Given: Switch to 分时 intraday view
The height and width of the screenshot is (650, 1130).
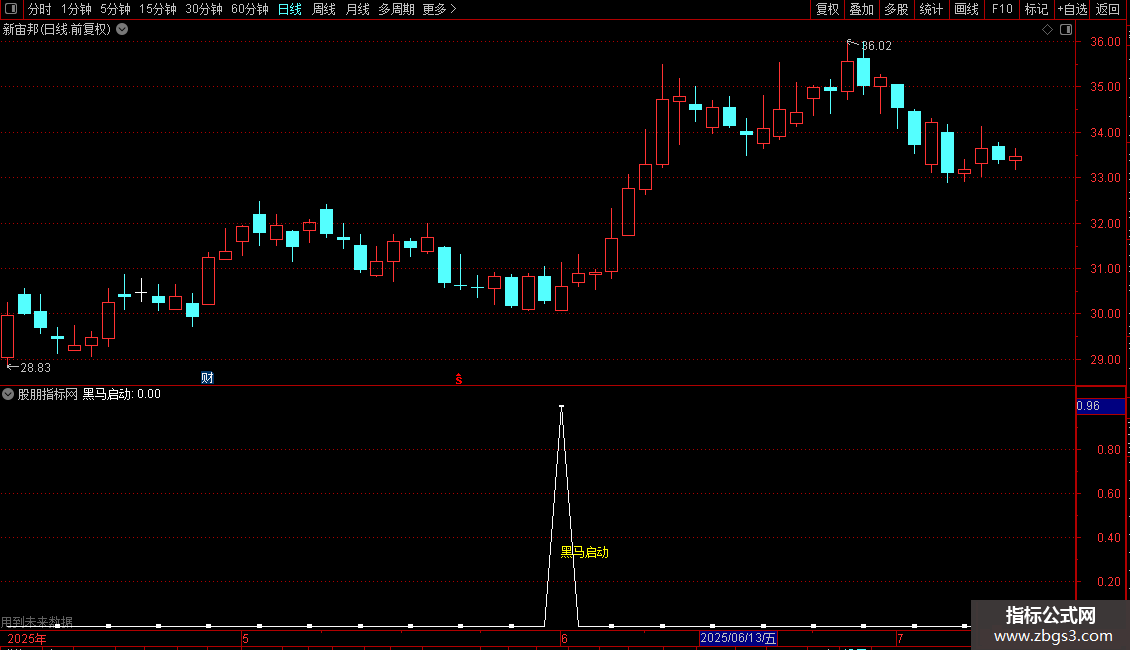Looking at the screenshot, I should point(40,9).
